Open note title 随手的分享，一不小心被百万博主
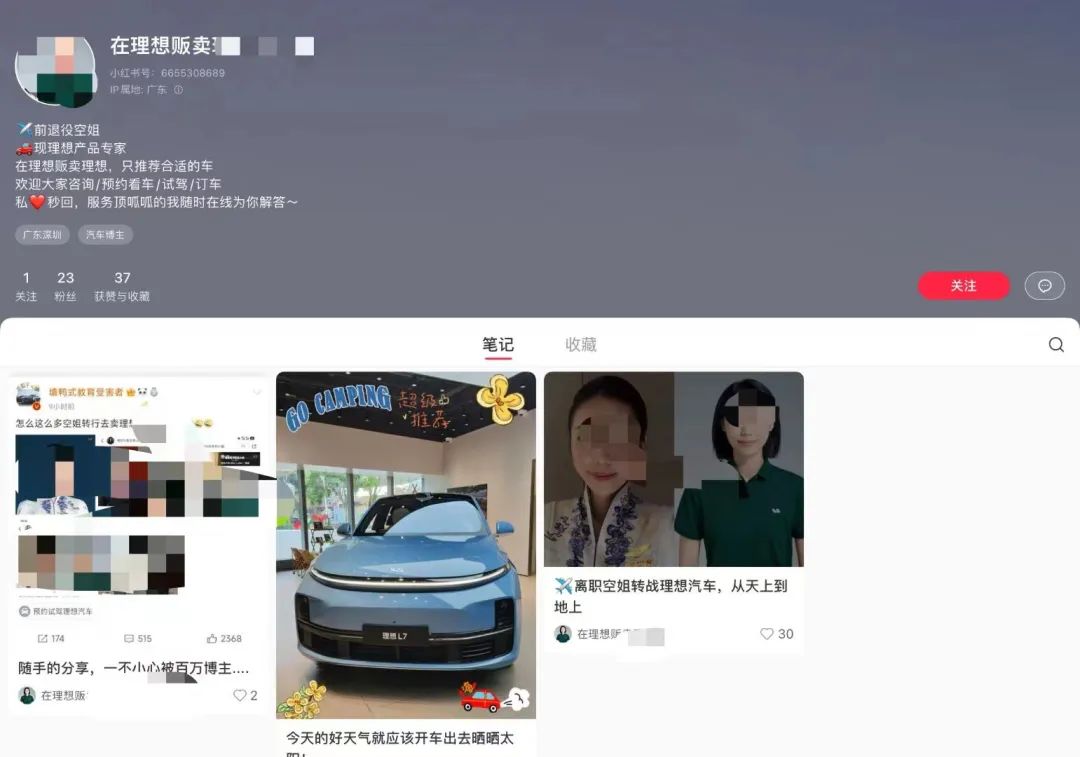Image resolution: width=1080 pixels, height=757 pixels. (x=134, y=668)
